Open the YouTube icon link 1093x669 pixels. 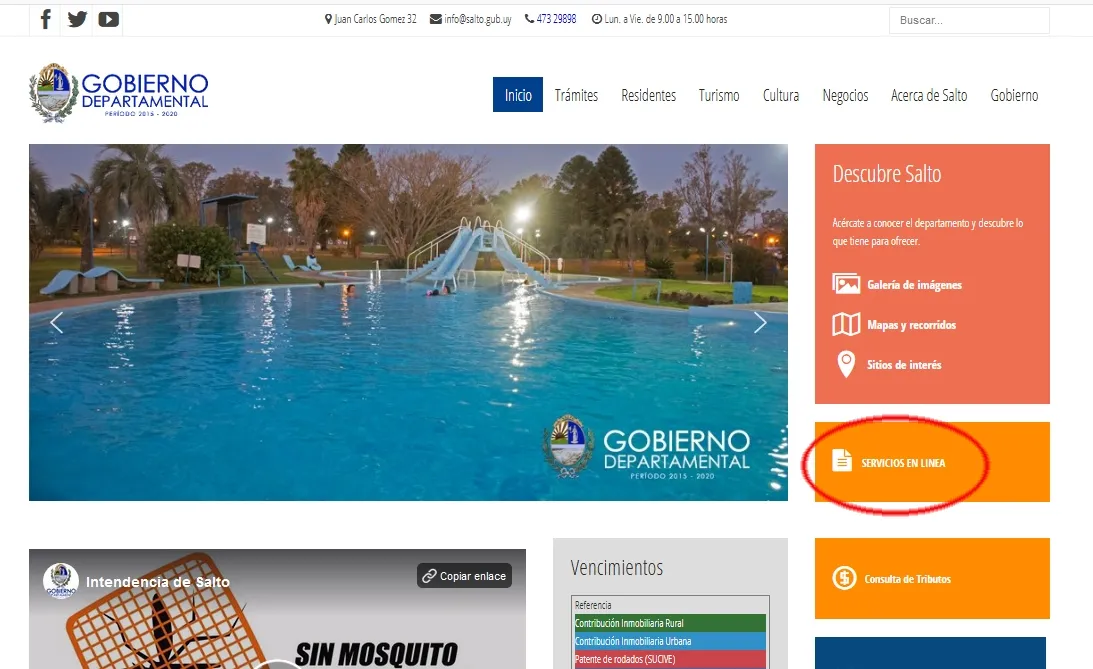tap(108, 20)
